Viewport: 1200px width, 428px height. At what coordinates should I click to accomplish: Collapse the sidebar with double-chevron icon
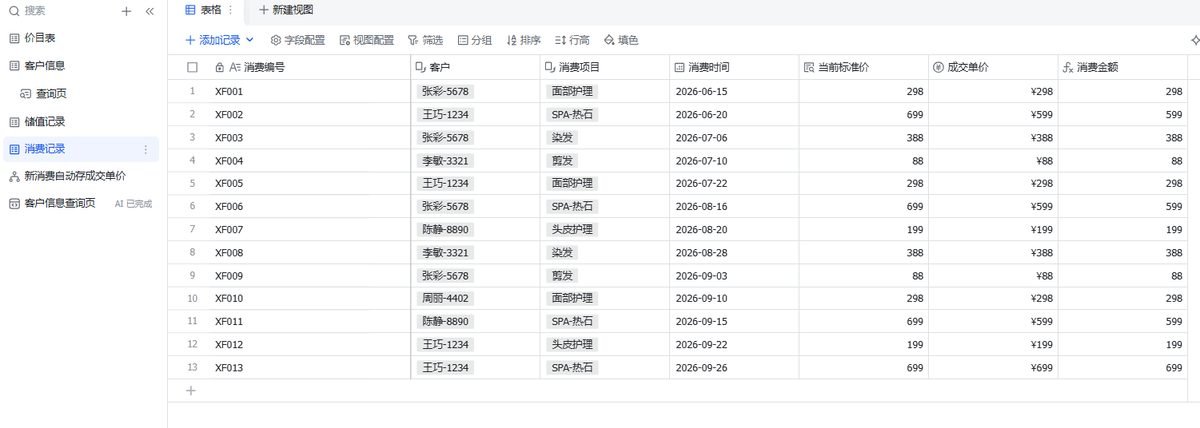click(x=149, y=11)
